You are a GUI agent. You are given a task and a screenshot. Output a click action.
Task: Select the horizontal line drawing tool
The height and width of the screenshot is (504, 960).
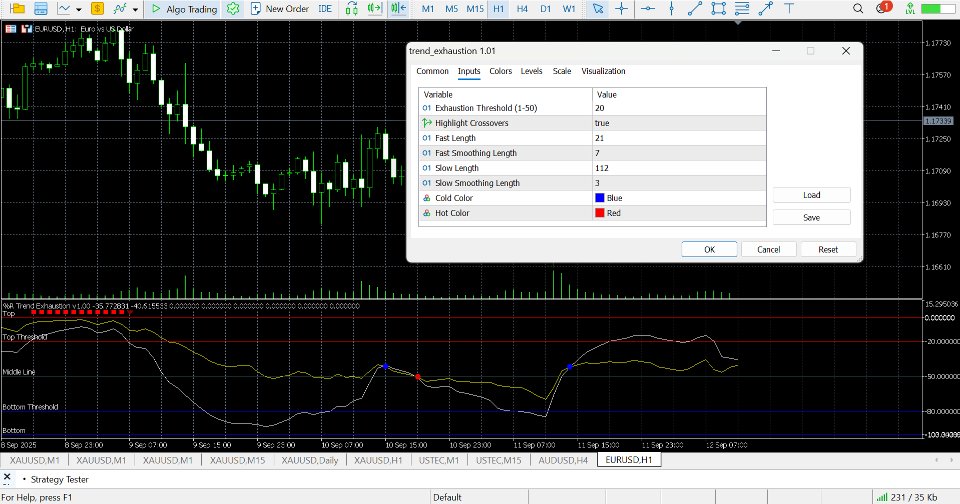pos(649,9)
